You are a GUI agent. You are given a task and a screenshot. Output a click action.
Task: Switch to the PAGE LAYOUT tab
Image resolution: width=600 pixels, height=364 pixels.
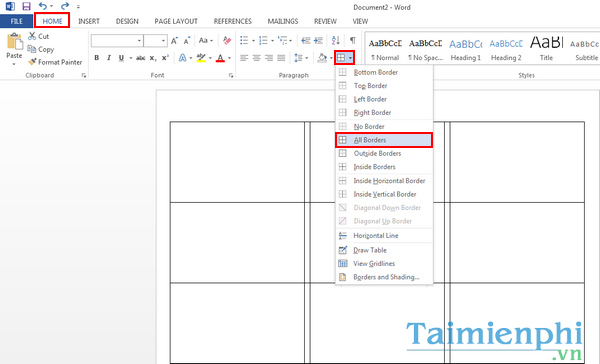pyautogui.click(x=176, y=21)
